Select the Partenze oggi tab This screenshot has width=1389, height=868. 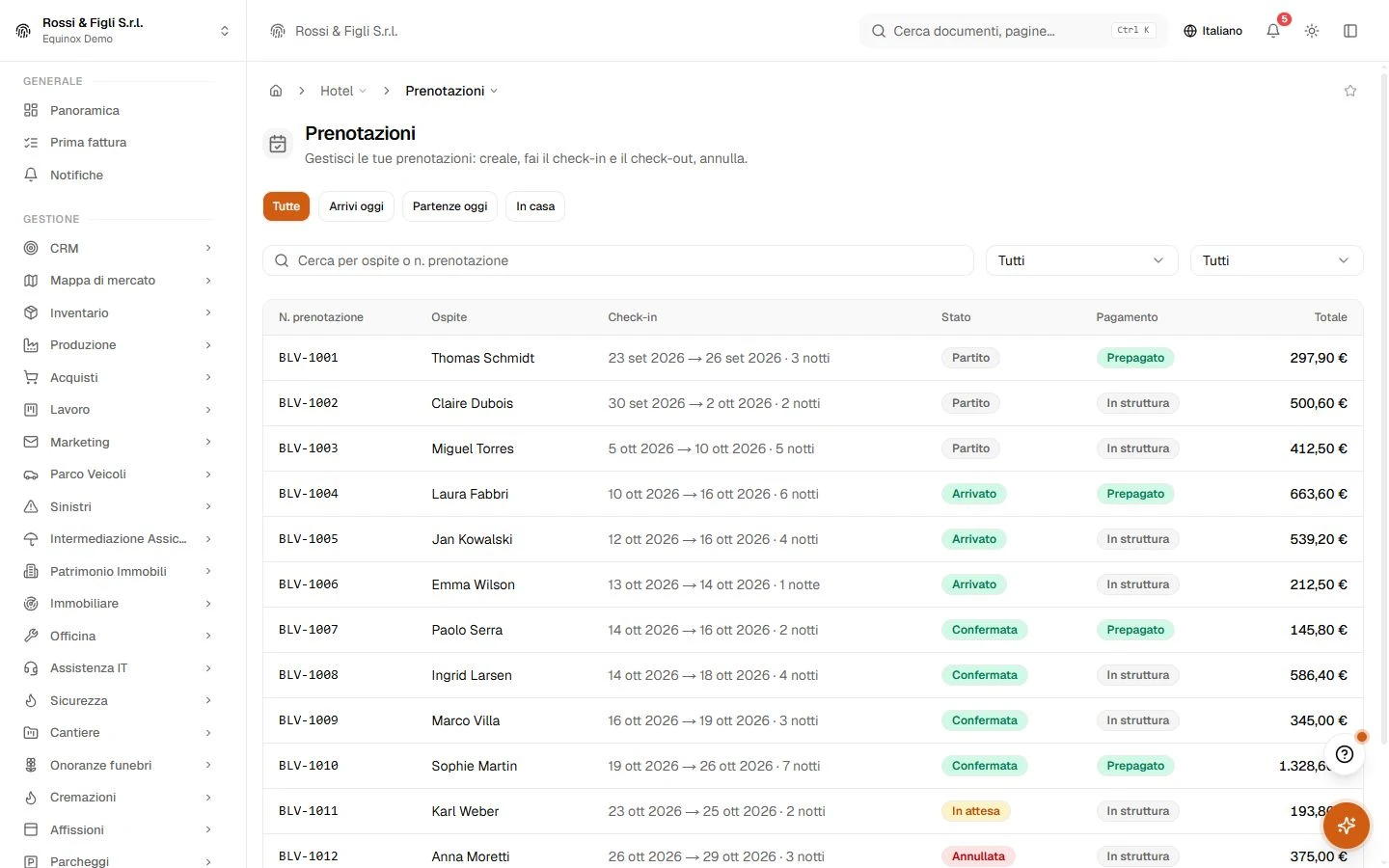(449, 206)
